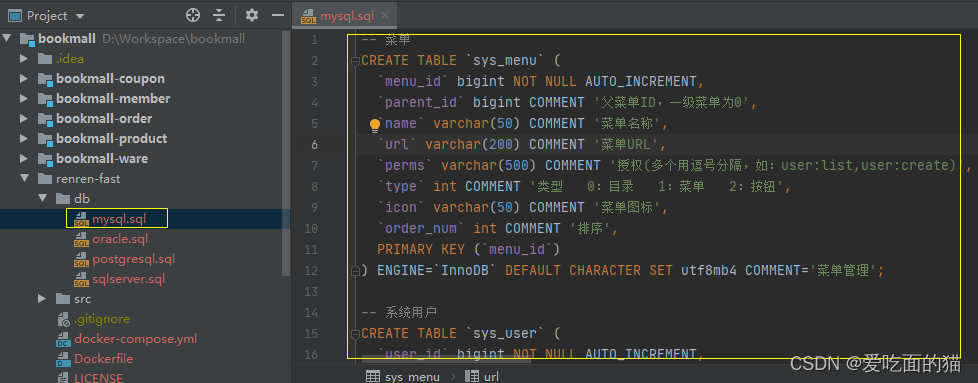Click the renren-fast folder icon
Screen dimensions: 978x383
coord(45,178)
